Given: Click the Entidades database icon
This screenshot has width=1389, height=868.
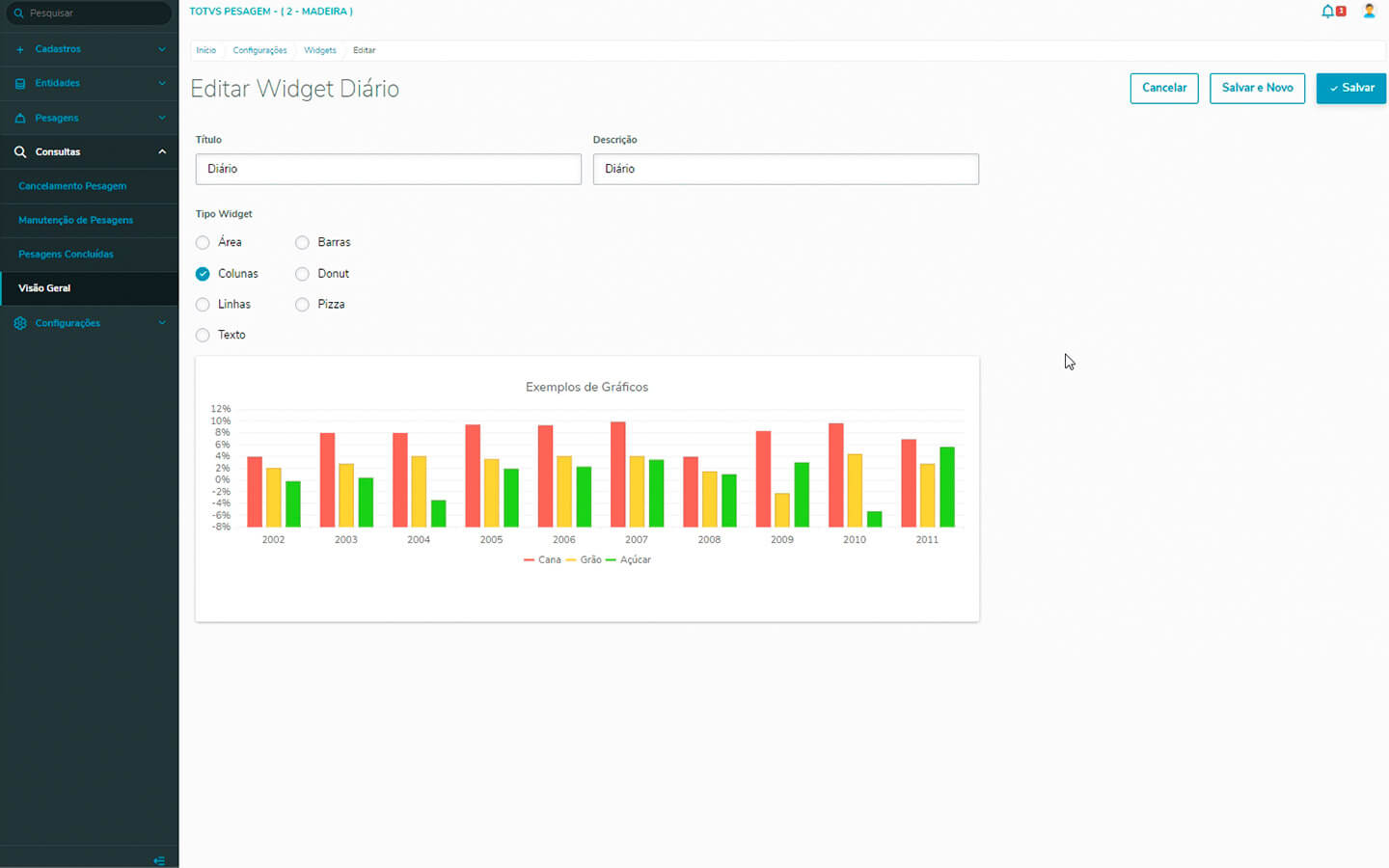Looking at the screenshot, I should pos(20,84).
